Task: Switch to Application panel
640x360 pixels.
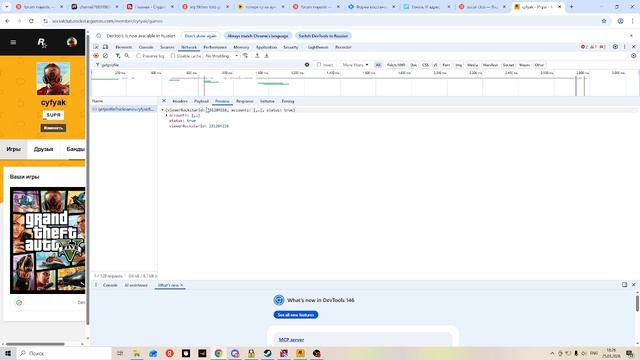Action: (x=266, y=47)
